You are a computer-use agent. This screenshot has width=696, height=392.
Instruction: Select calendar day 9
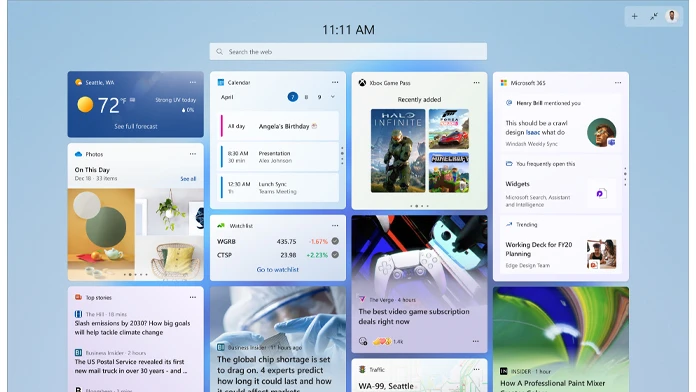(319, 97)
